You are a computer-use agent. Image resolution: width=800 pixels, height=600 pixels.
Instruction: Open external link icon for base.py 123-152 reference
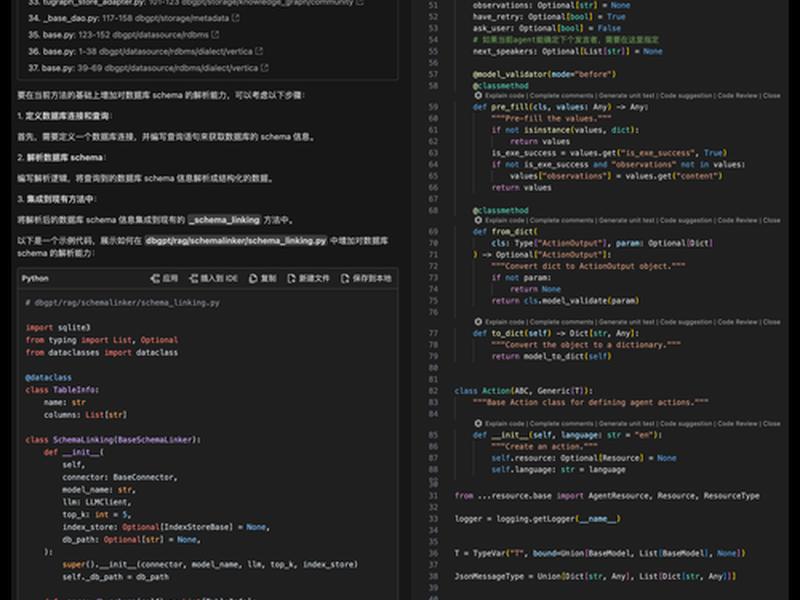point(215,35)
